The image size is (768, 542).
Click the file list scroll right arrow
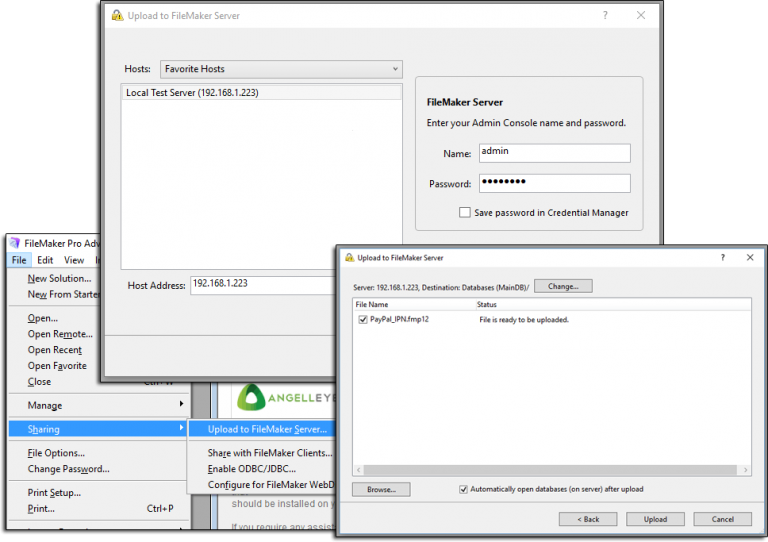(x=745, y=470)
